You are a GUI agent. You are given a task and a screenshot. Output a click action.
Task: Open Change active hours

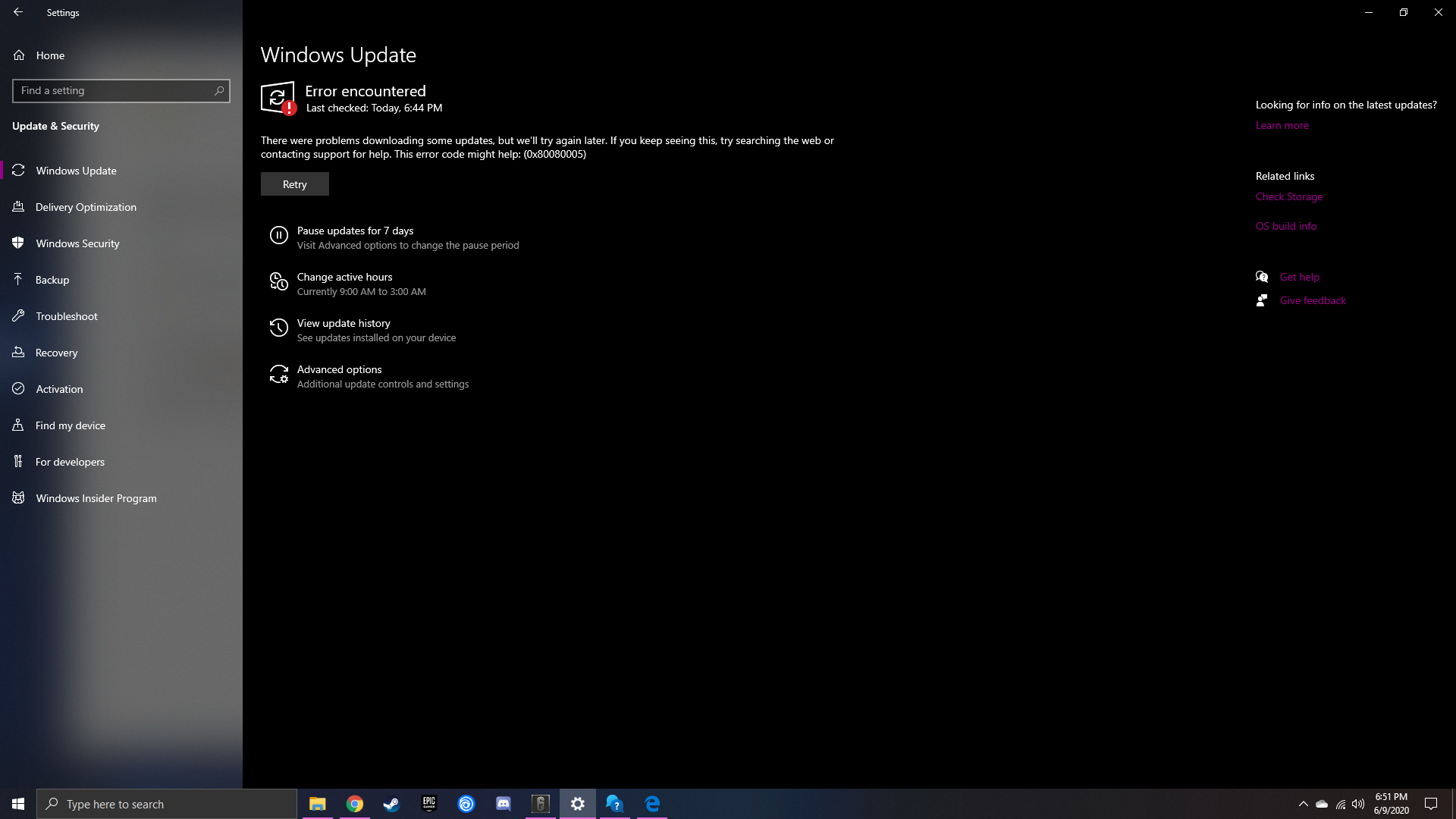(348, 284)
